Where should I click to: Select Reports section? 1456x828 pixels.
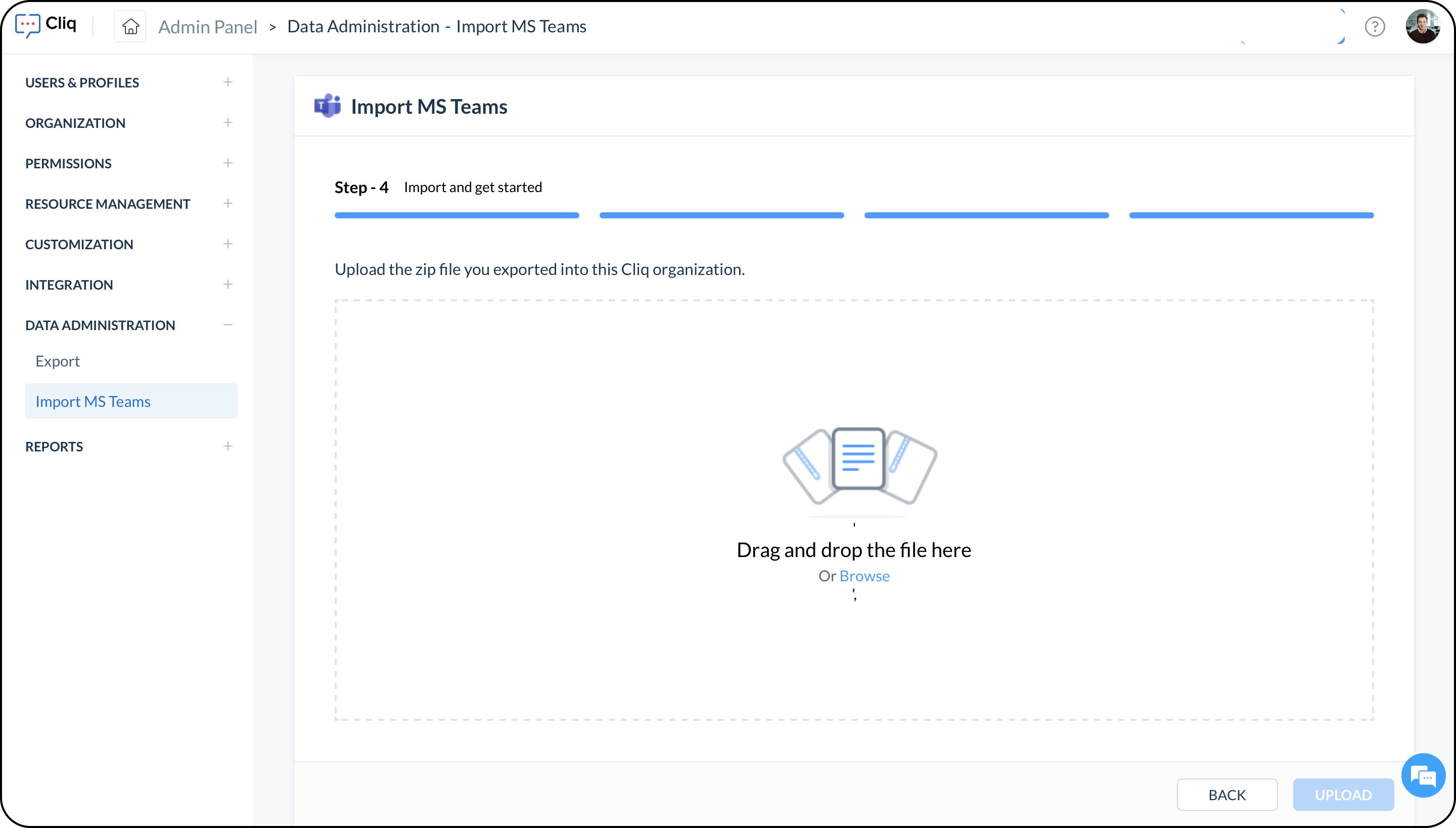point(54,446)
